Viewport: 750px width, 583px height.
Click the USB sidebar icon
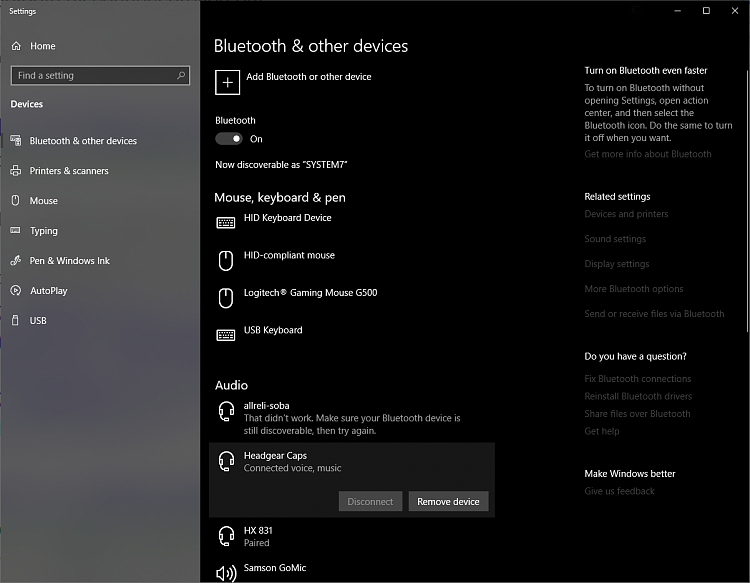(15, 320)
